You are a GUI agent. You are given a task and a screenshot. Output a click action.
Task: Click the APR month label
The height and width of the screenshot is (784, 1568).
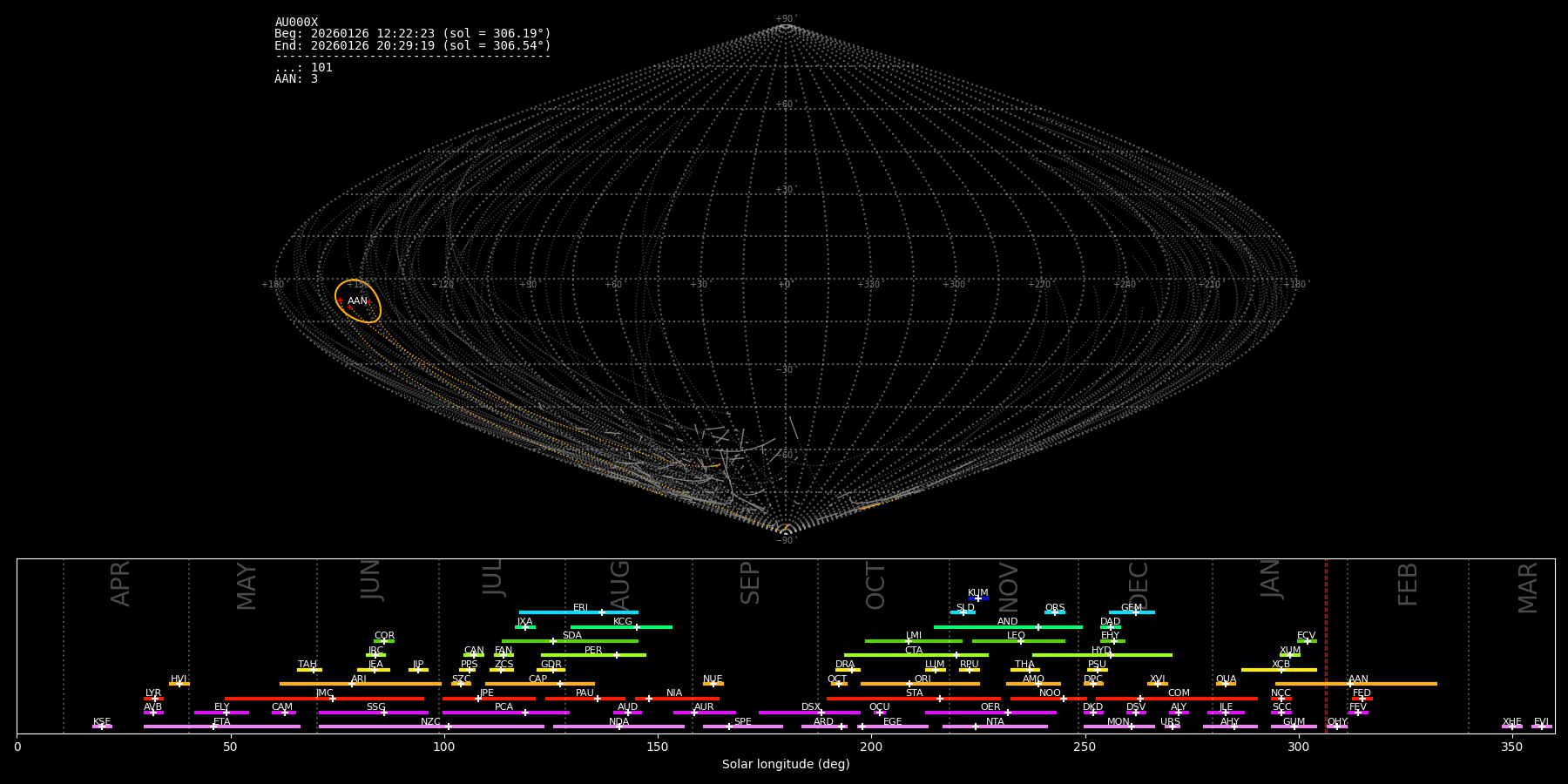coord(120,584)
